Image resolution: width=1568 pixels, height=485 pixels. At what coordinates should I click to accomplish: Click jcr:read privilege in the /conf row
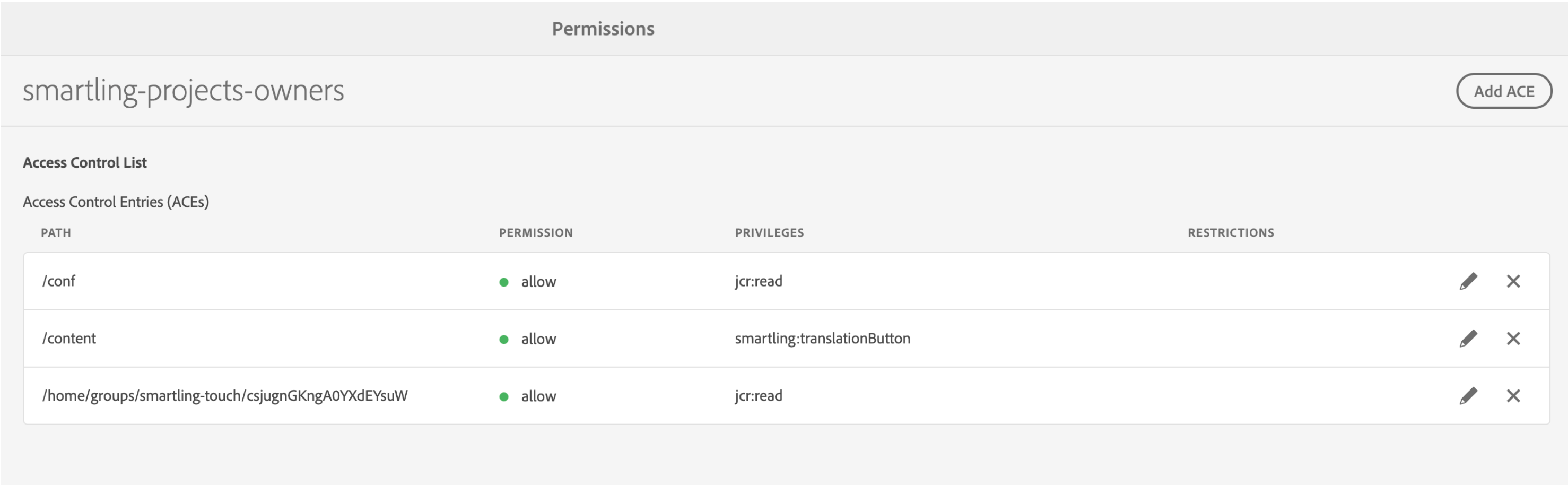point(759,281)
